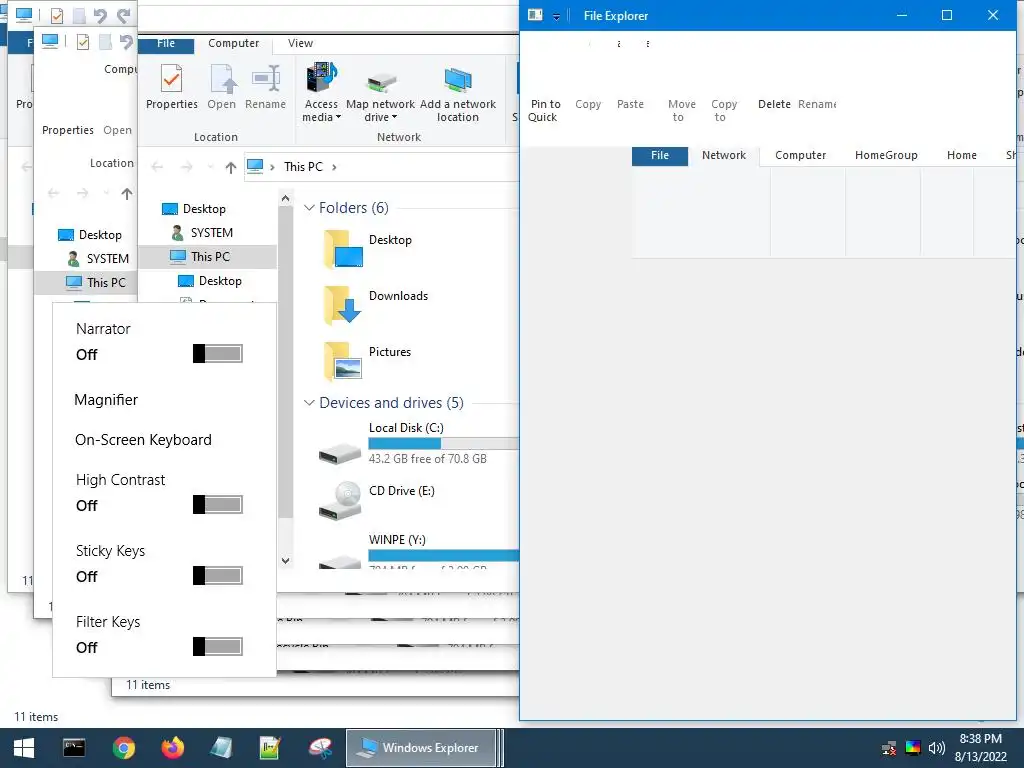Click the Open icon in Location group
Viewport: 1024px width, 768px height.
[x=221, y=86]
